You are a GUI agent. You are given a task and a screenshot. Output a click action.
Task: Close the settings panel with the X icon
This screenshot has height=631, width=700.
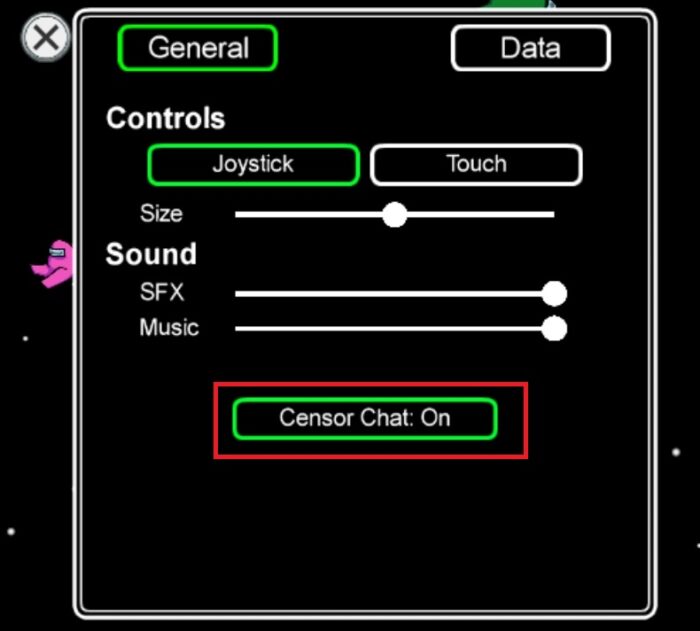[46, 38]
